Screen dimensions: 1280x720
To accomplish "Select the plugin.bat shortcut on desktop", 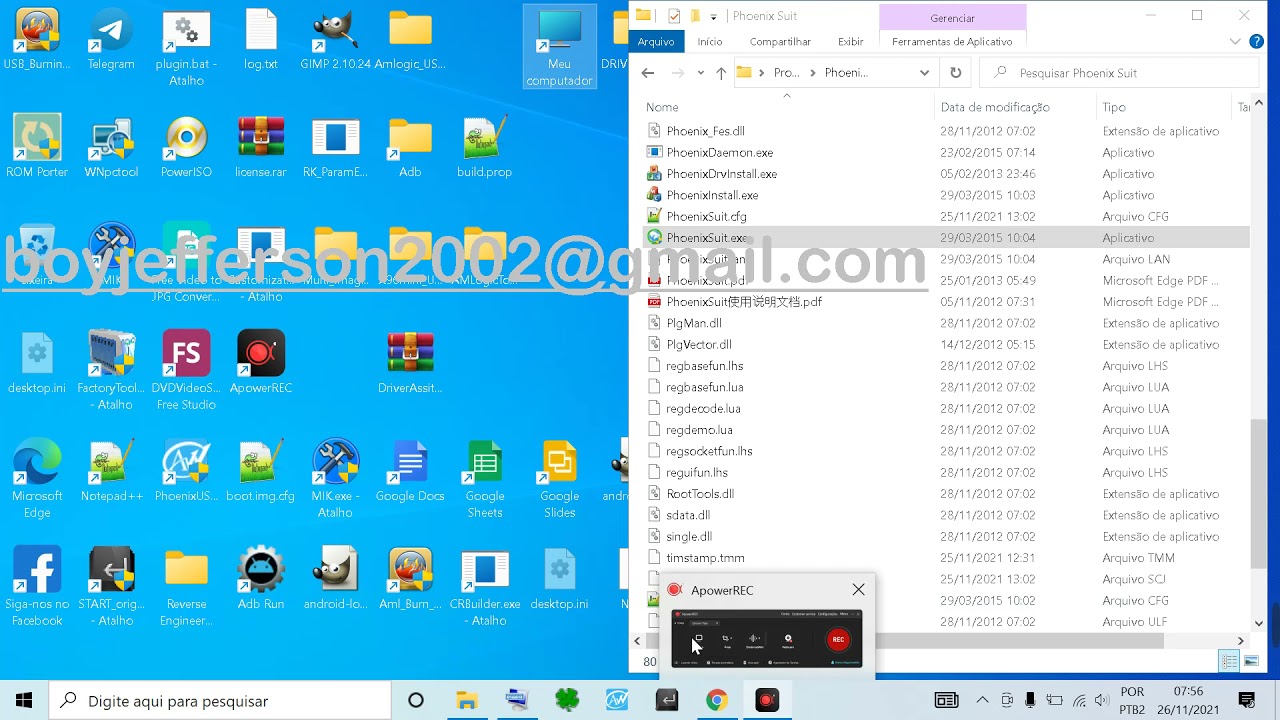I will click(x=186, y=48).
